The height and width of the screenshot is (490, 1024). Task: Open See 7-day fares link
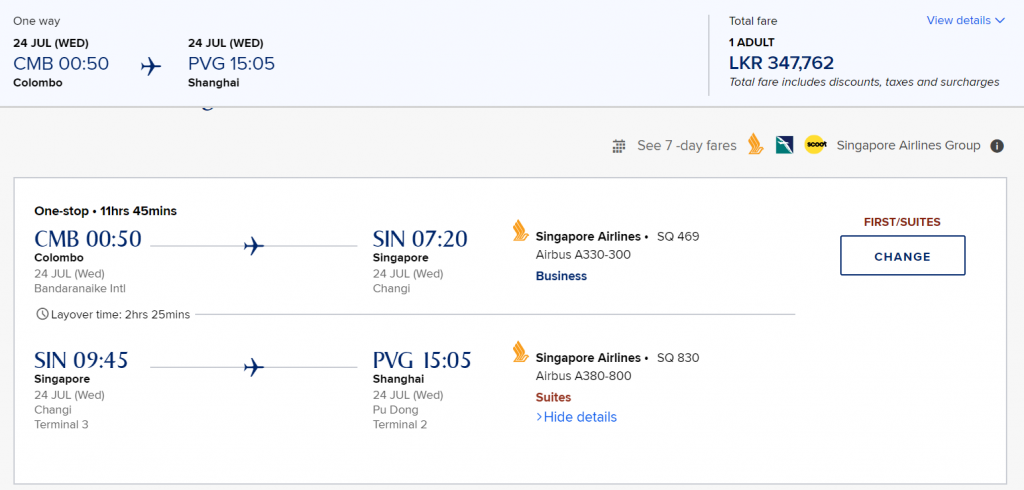[x=686, y=146]
